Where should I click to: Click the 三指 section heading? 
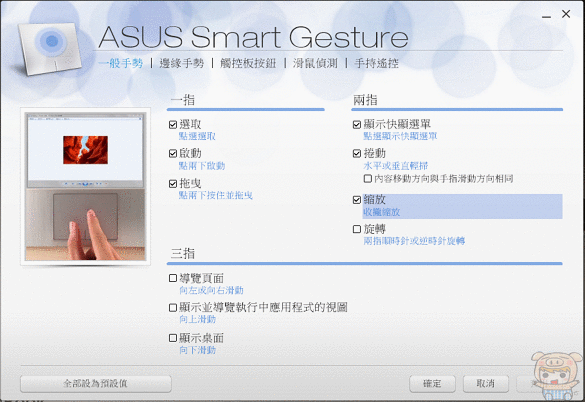pos(182,254)
